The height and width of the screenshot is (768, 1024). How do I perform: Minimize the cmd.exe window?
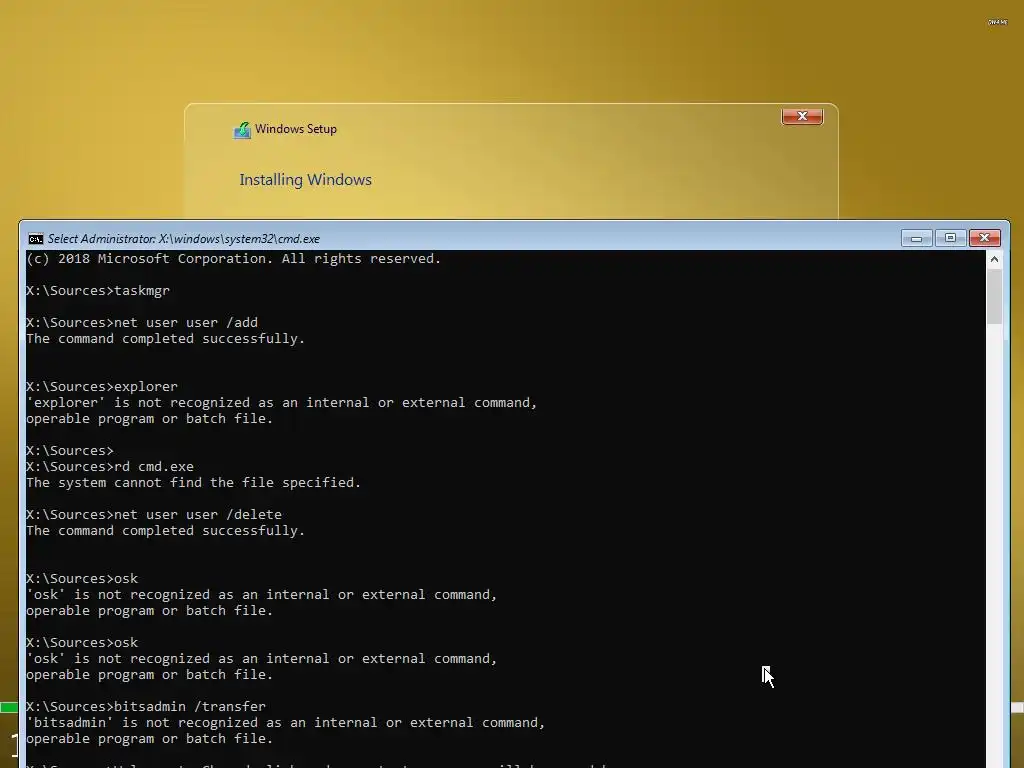coord(916,238)
